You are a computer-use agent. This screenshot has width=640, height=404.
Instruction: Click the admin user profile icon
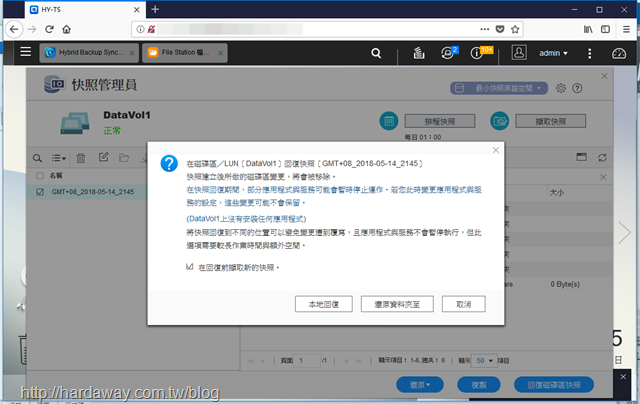(519, 53)
